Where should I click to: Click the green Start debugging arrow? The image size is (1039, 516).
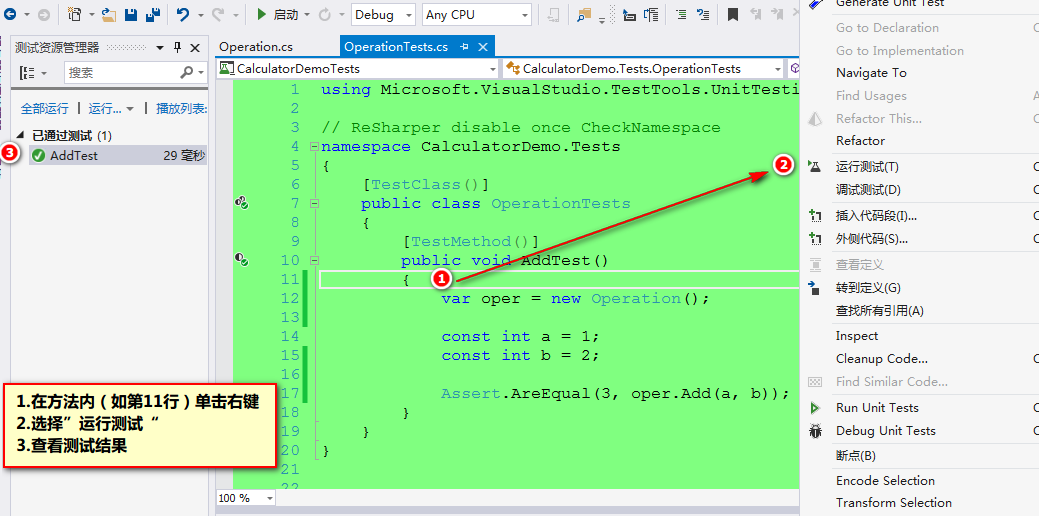(x=262, y=14)
